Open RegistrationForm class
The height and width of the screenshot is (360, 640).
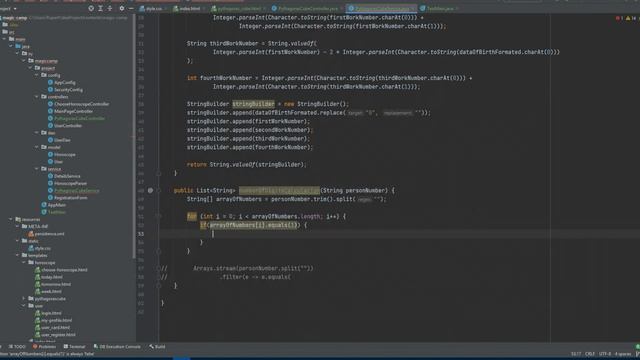click(68, 198)
